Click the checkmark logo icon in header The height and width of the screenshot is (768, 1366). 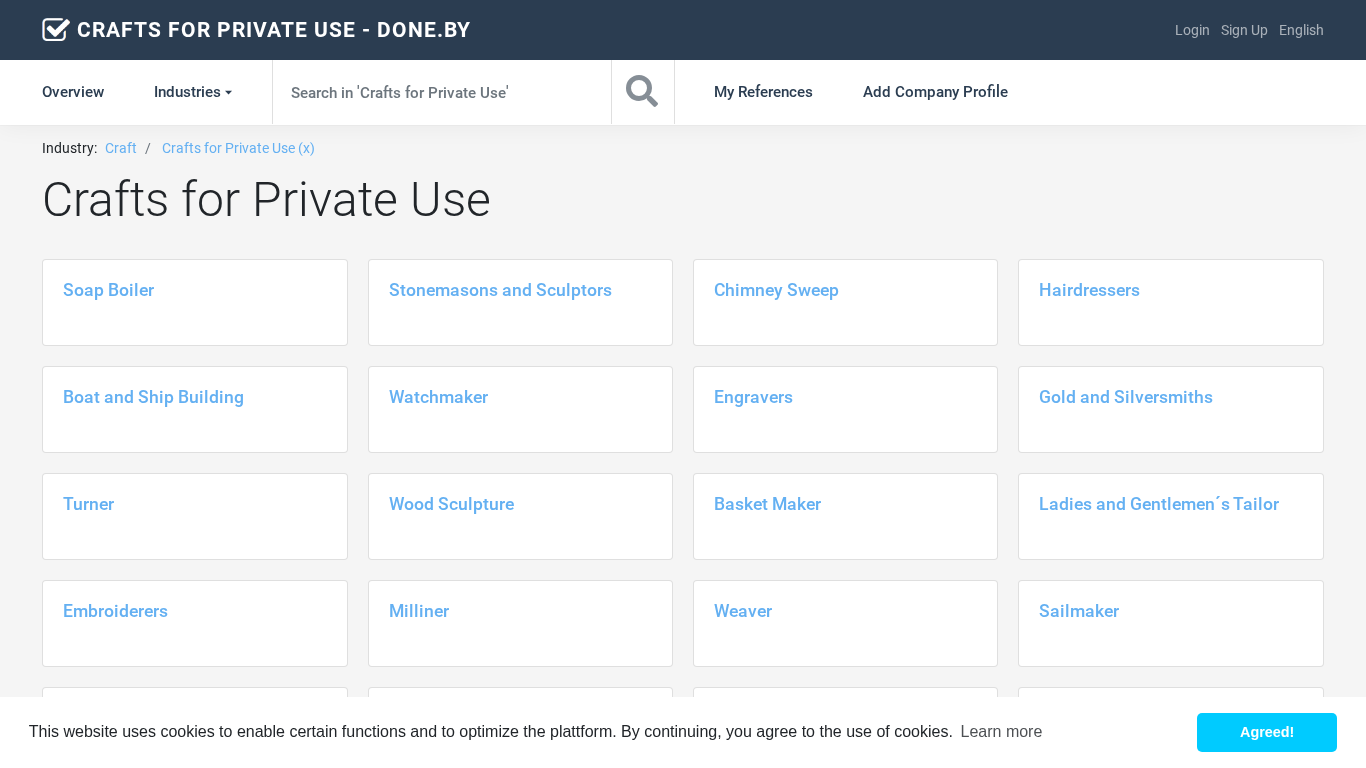coord(56,30)
